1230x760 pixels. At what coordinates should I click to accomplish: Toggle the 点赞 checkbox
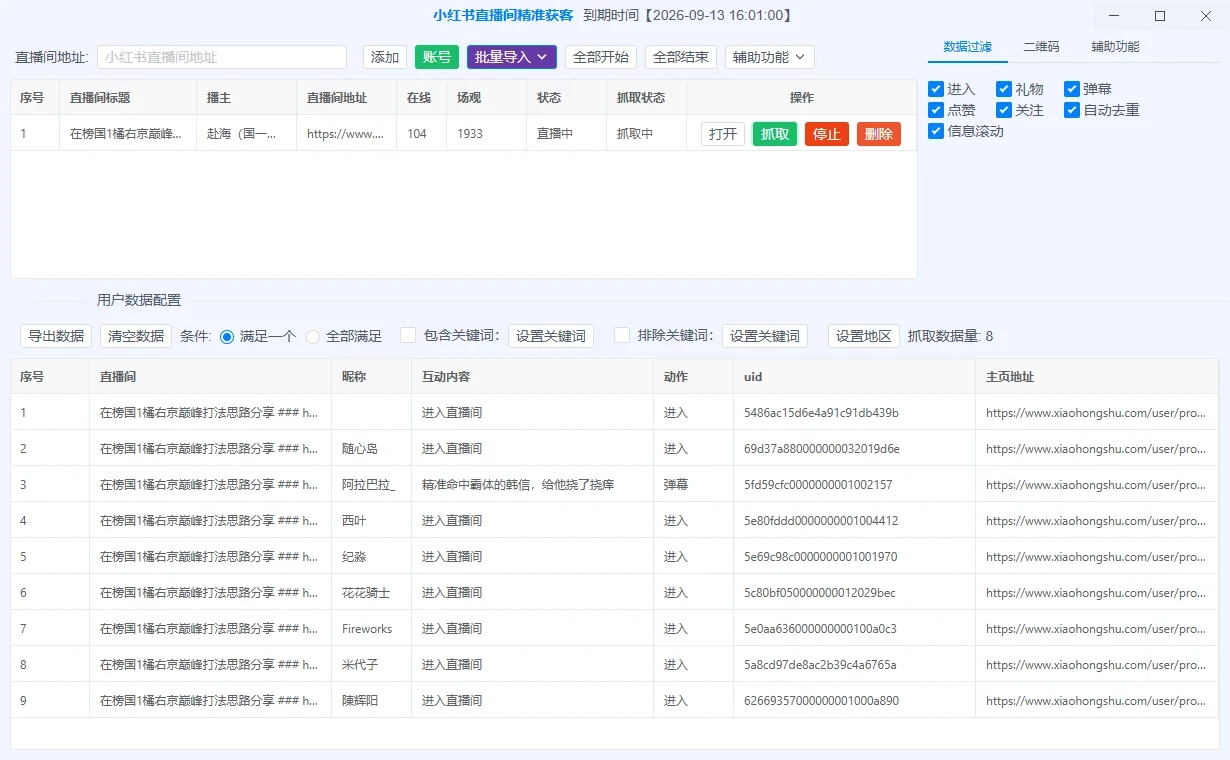(x=936, y=110)
